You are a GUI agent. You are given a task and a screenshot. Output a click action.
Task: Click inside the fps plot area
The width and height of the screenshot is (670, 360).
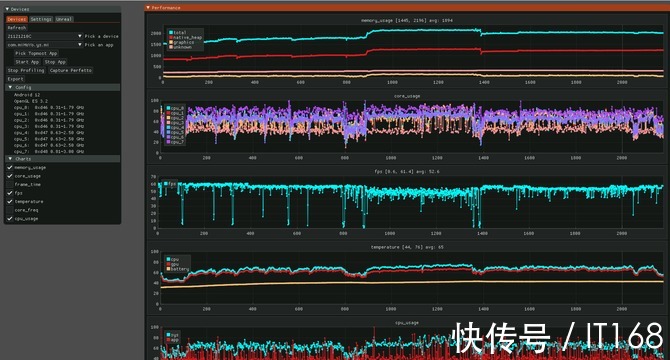pos(410,202)
